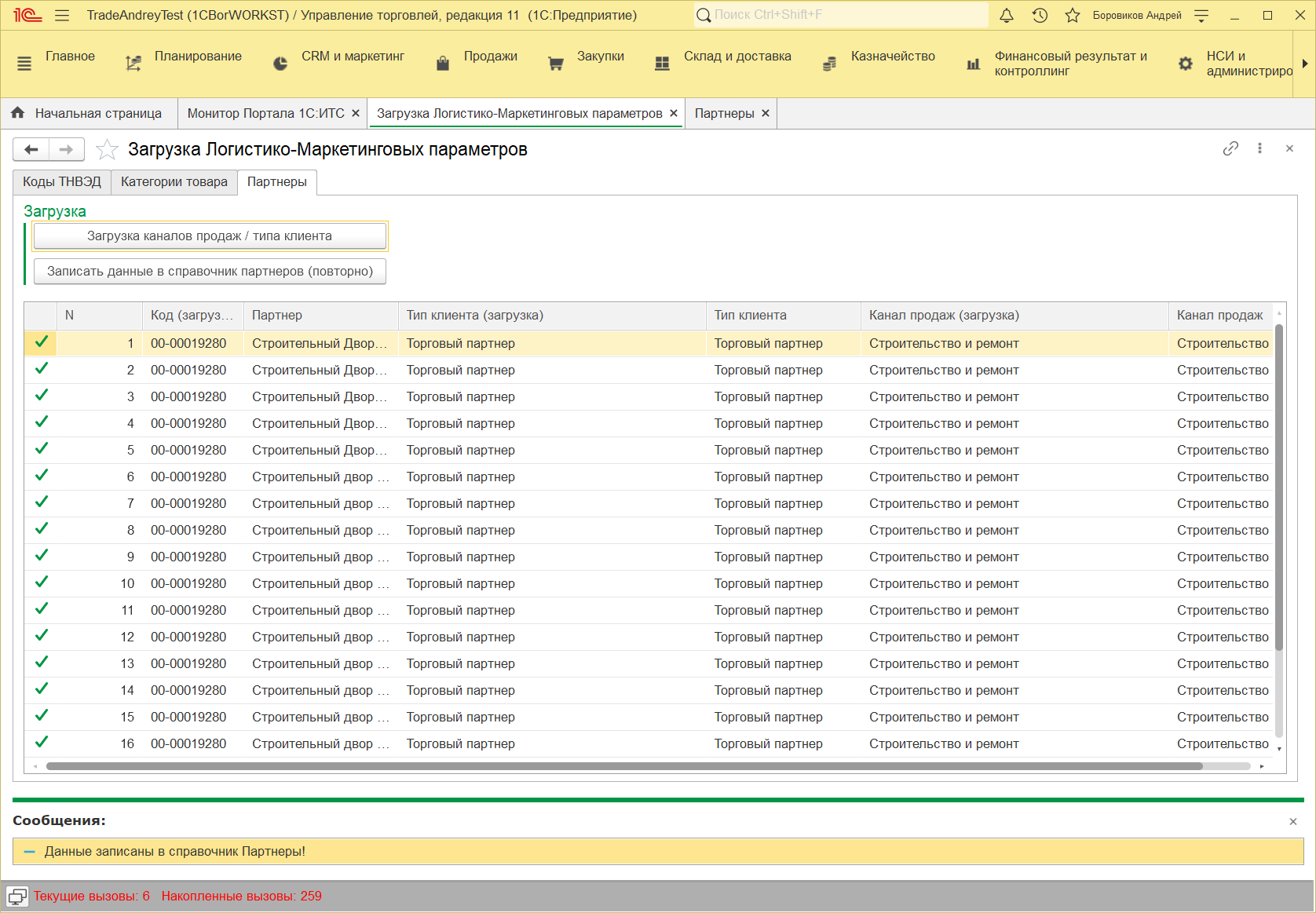This screenshot has width=1316, height=913.
Task: Open performance monitor icon in status bar
Action: click(17, 897)
